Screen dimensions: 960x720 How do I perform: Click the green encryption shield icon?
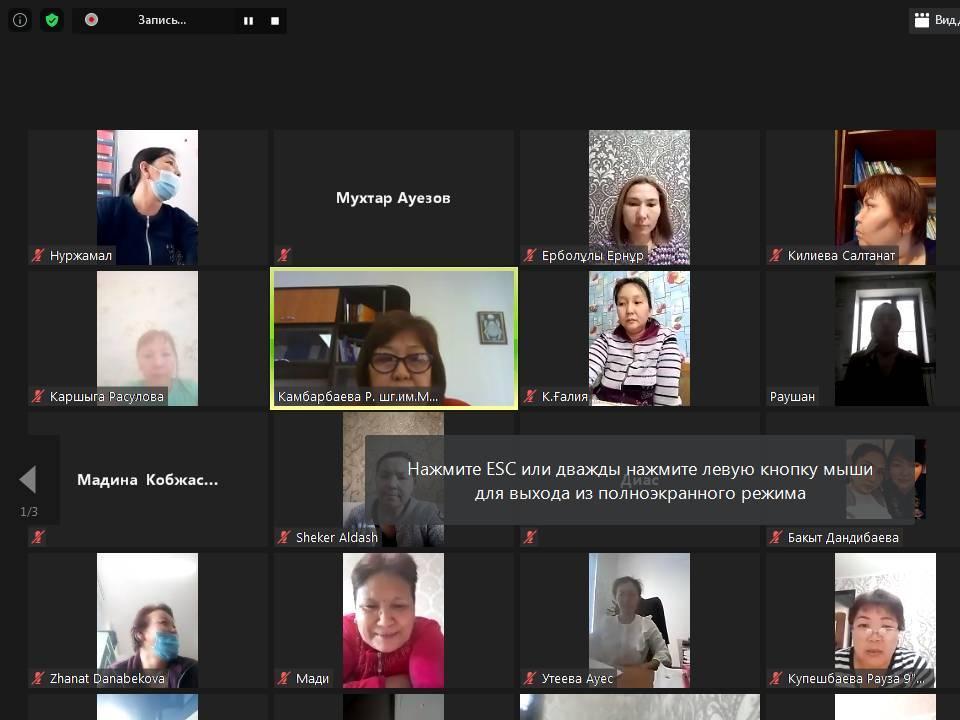52,20
